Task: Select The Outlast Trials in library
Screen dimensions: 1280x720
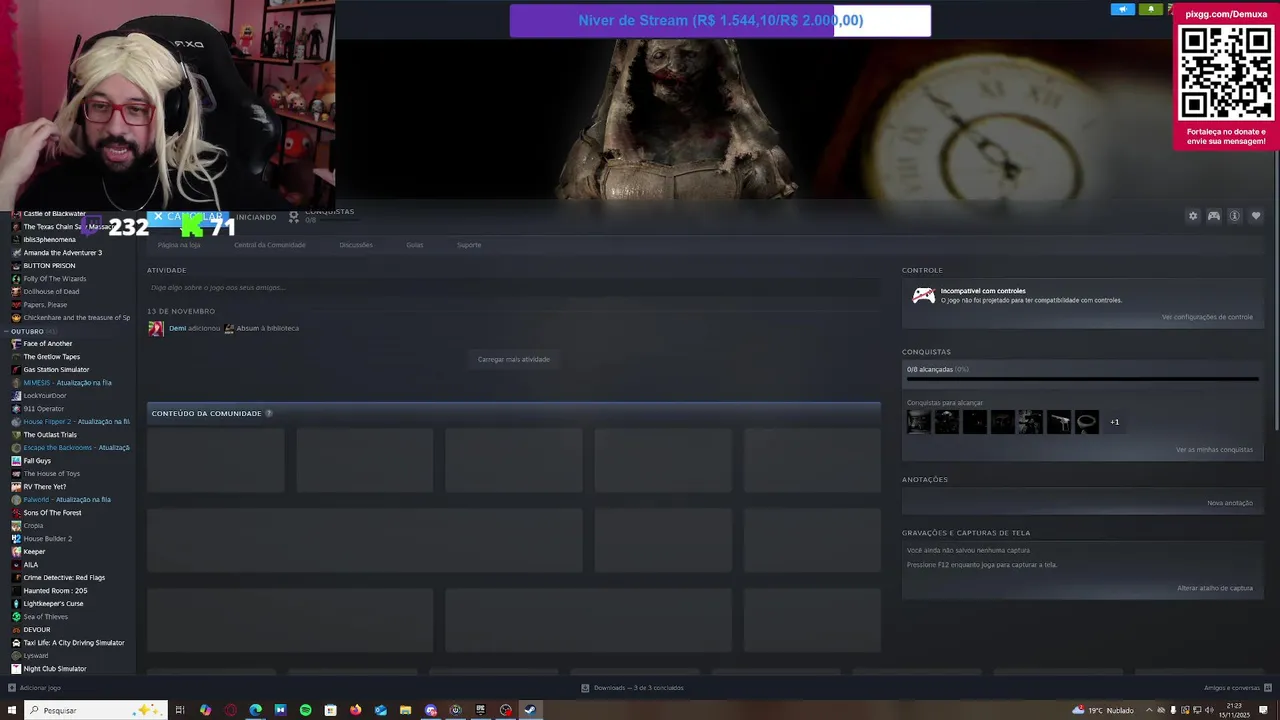Action: click(49, 435)
